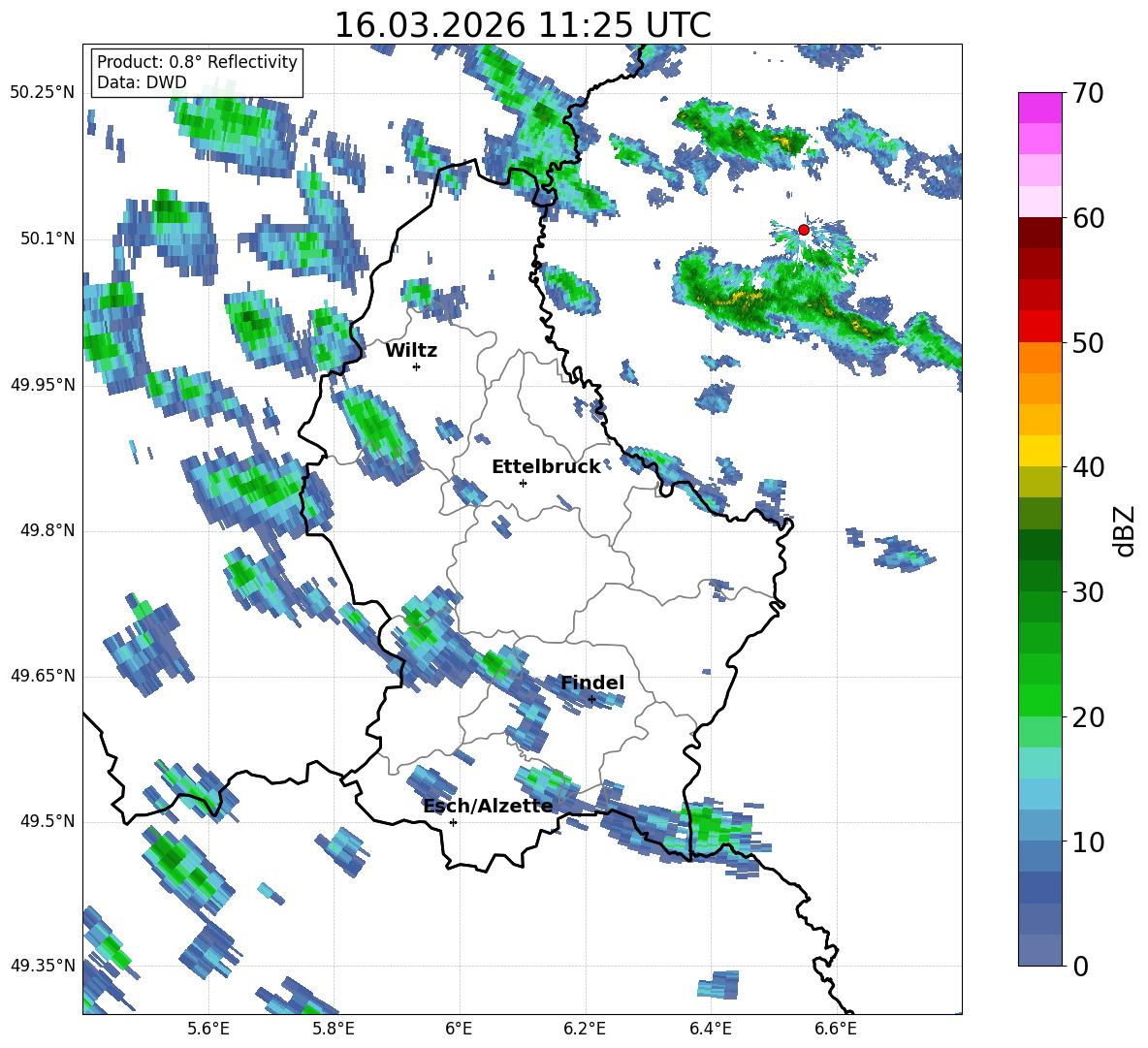Click the timestamp title 16.03.2026 11:25 UTC
1148x1048 pixels.
523,25
